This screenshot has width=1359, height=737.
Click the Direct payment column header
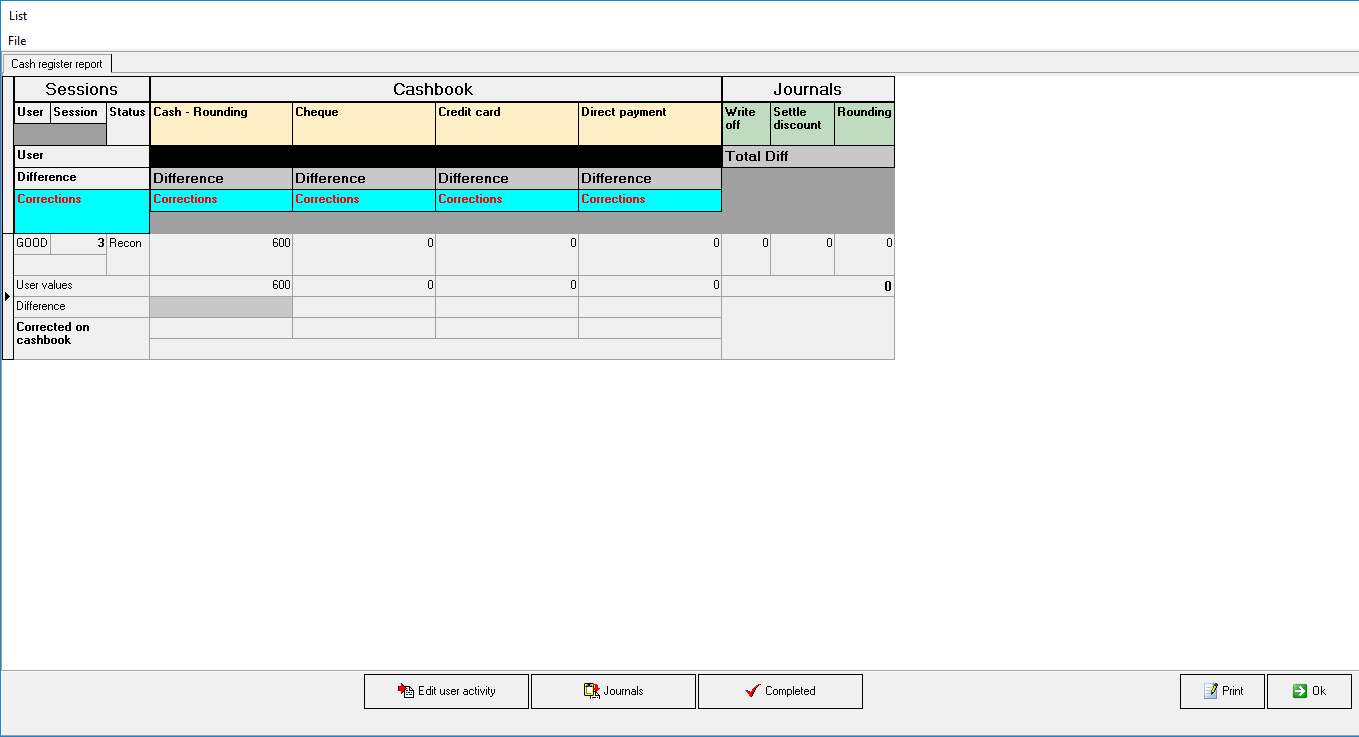(x=650, y=124)
